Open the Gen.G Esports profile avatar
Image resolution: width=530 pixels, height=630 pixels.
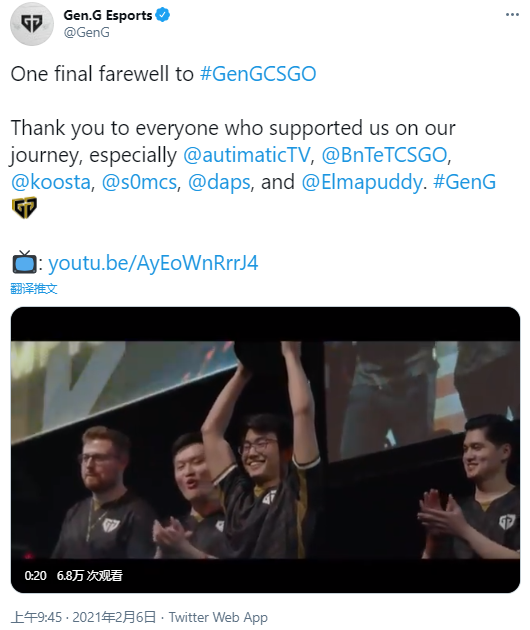[x=32, y=24]
